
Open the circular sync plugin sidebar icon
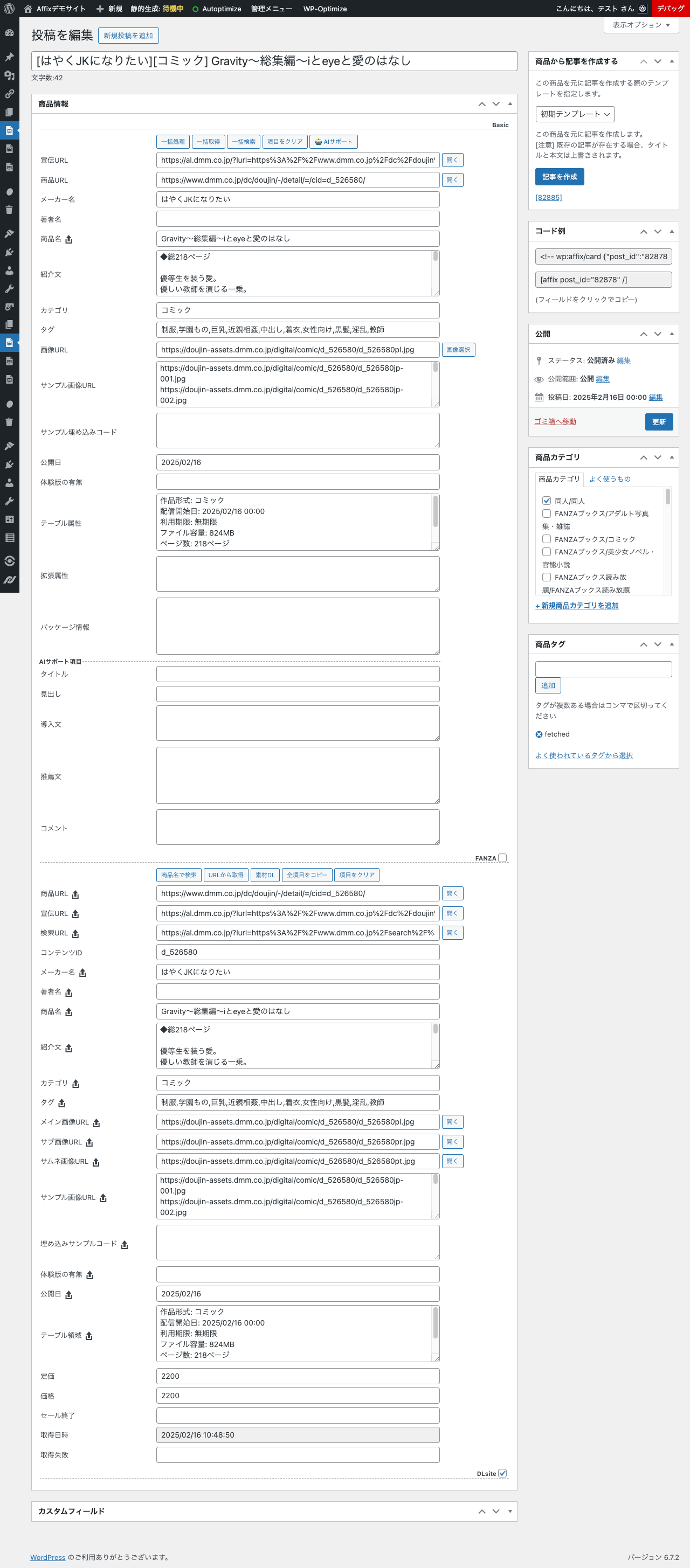(9, 560)
